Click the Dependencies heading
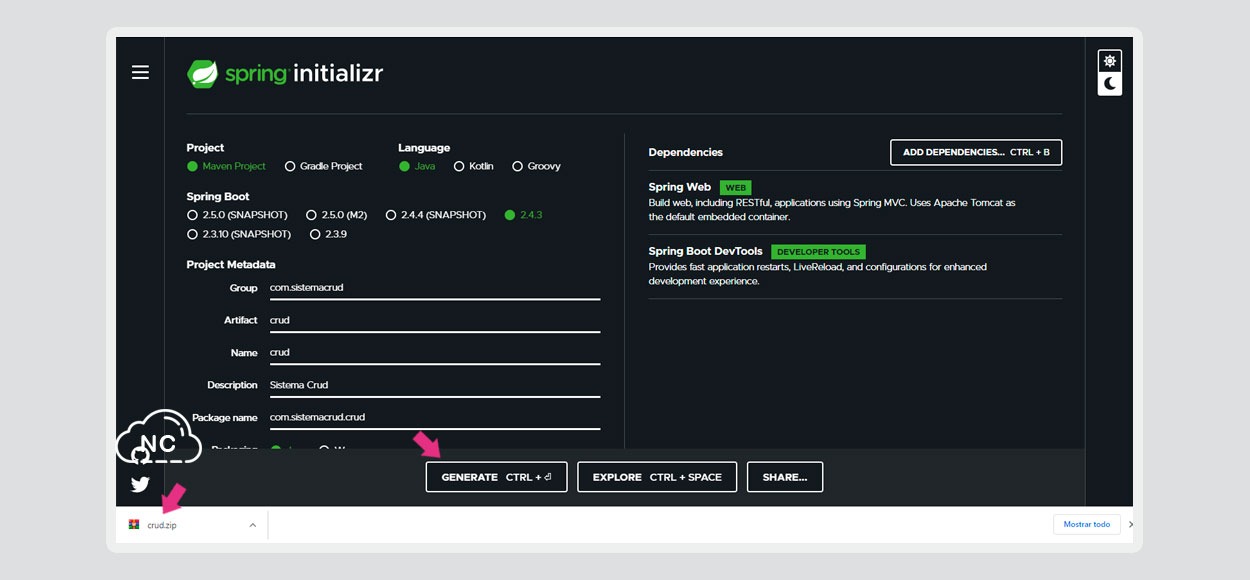The width and height of the screenshot is (1250, 580). tap(685, 152)
